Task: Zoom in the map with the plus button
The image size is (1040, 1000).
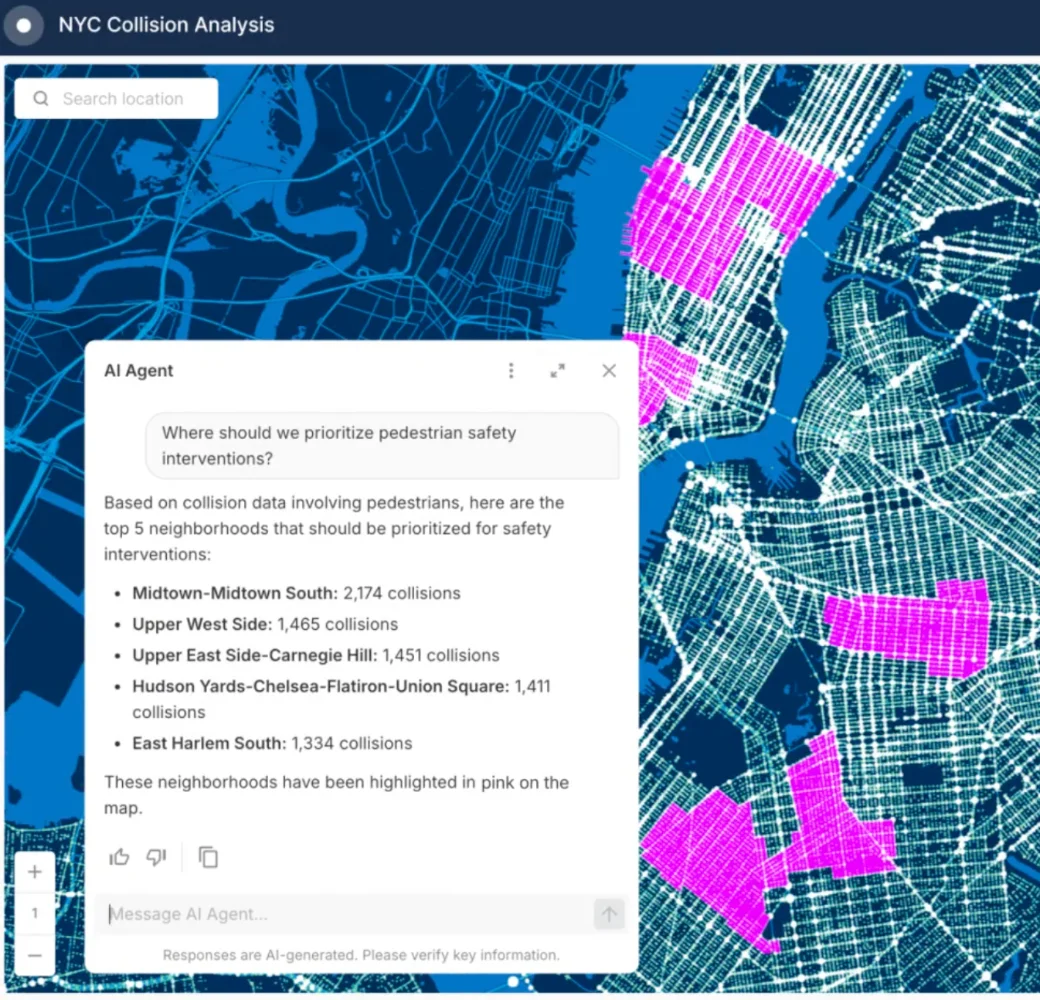Action: click(x=35, y=871)
